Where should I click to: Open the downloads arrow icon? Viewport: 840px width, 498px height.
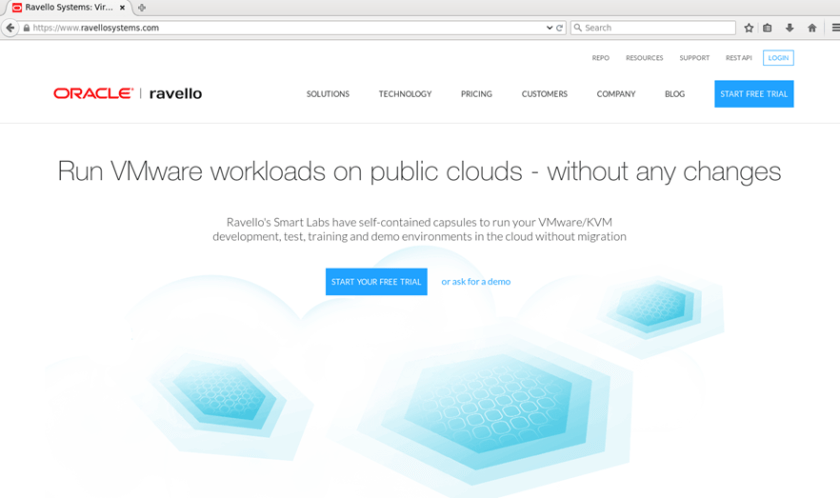click(x=789, y=28)
